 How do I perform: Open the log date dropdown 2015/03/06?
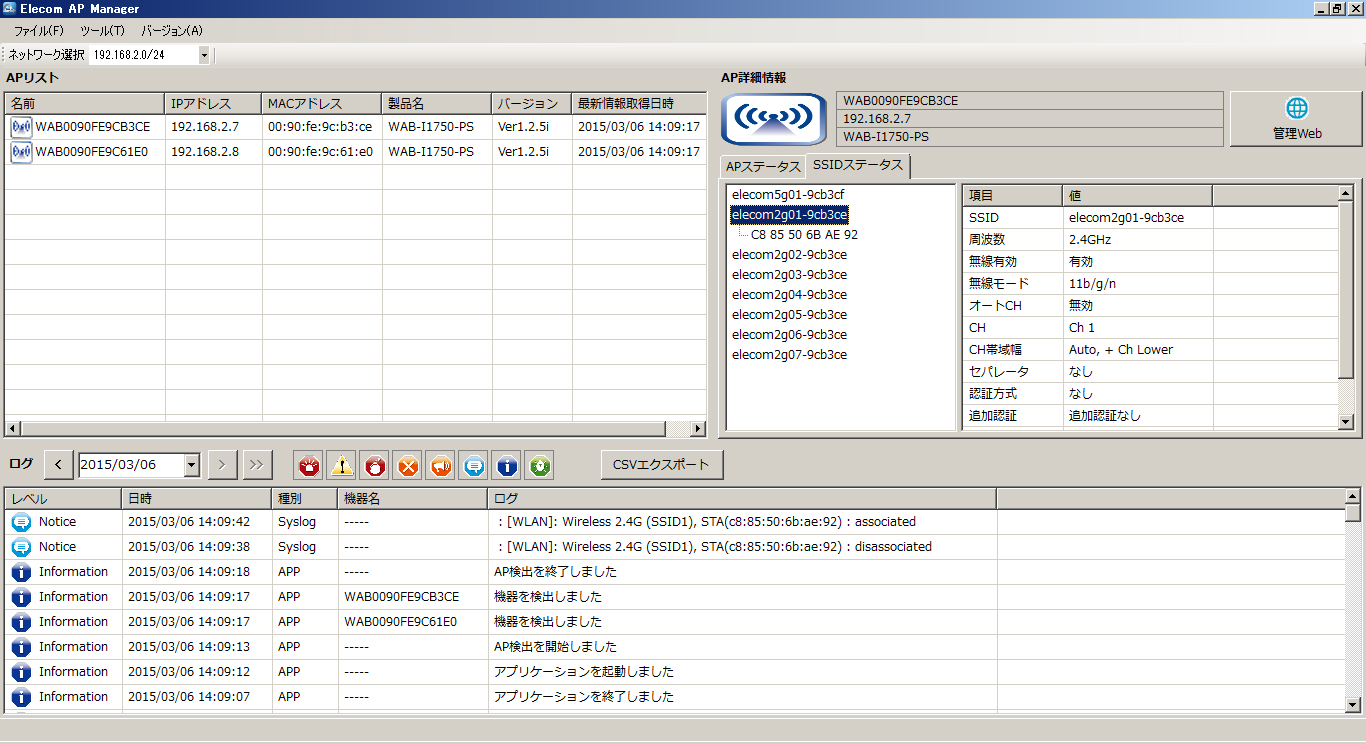[x=192, y=465]
